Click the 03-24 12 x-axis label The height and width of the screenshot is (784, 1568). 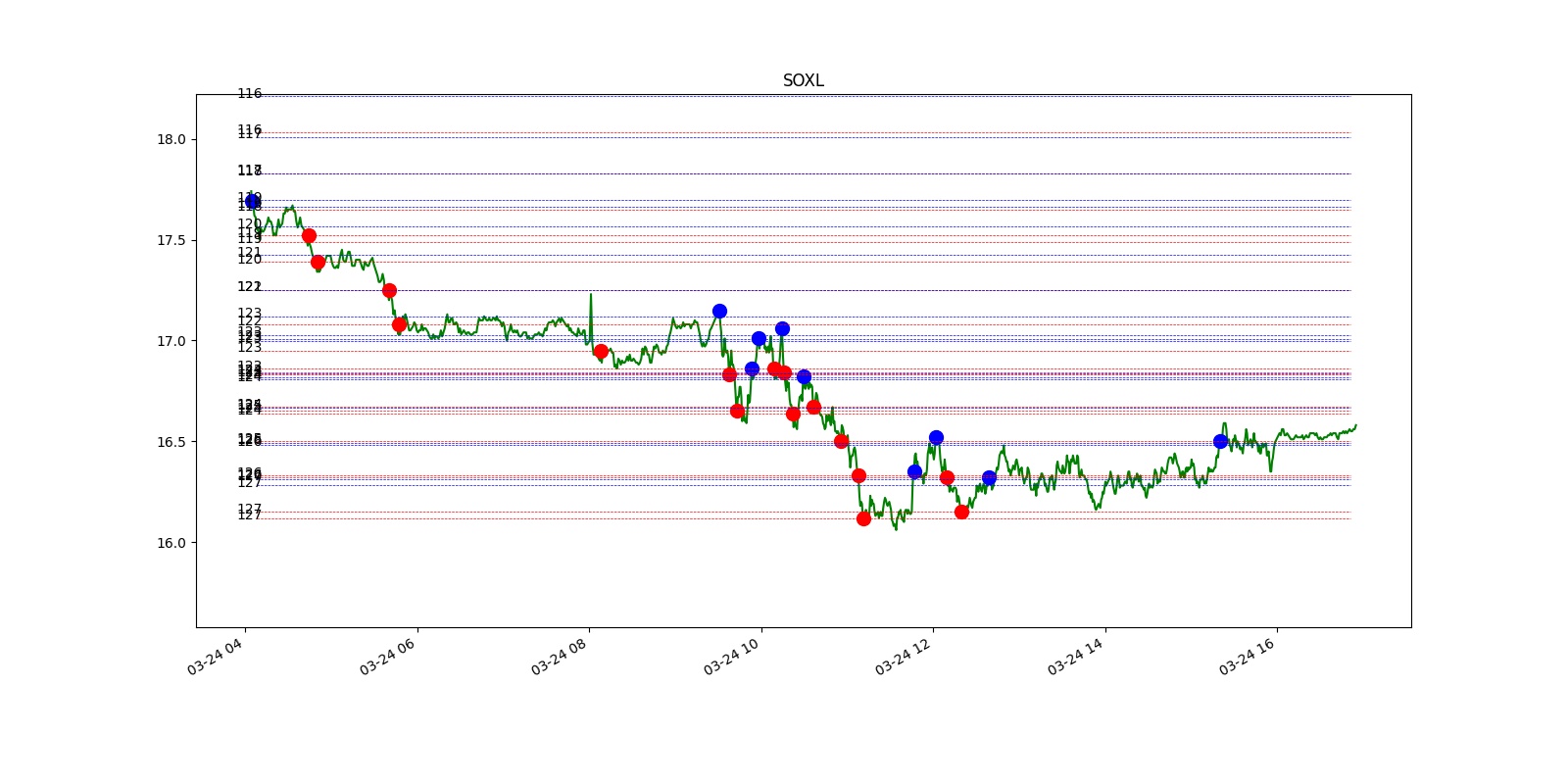tap(904, 655)
